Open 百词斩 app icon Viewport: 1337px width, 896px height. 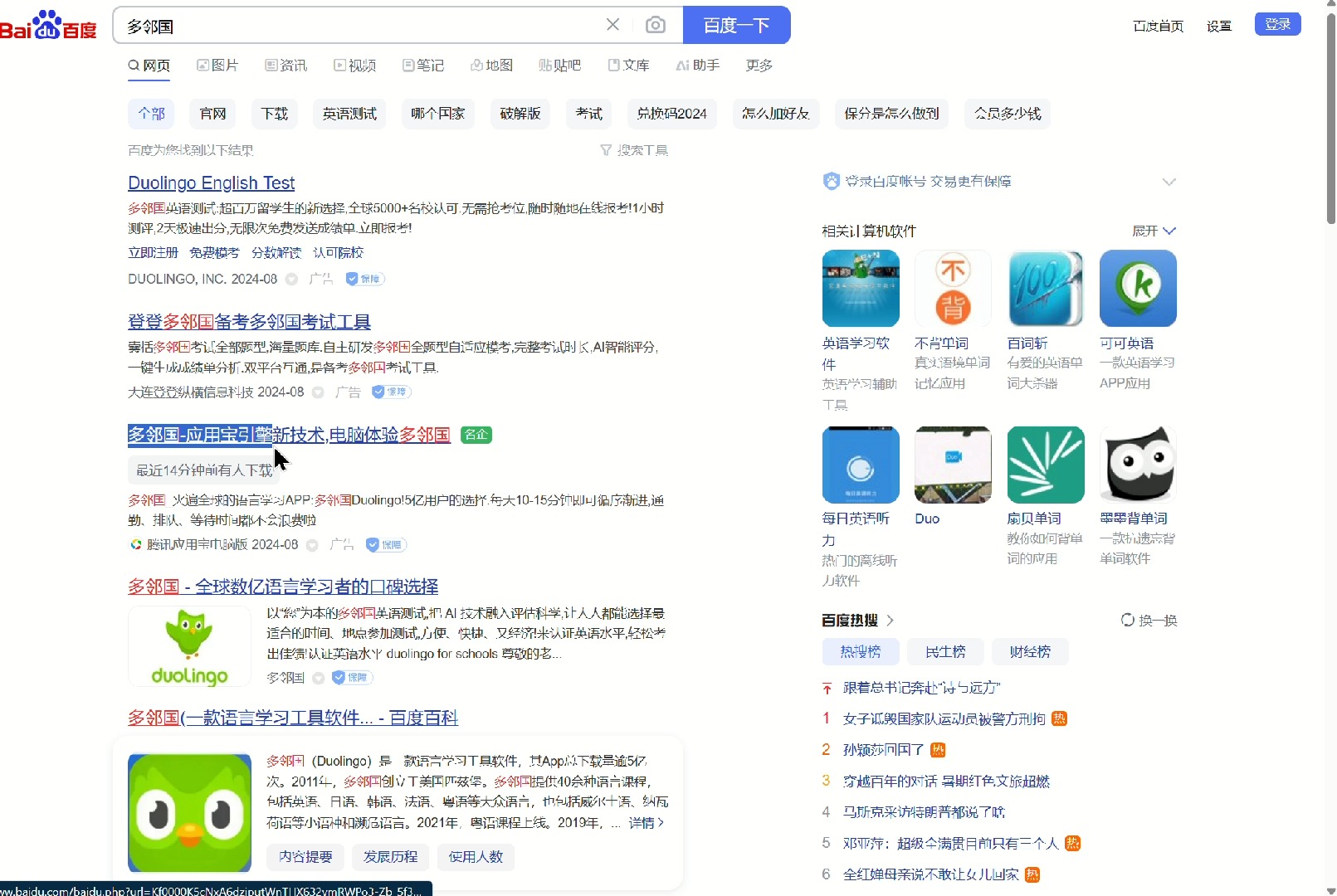click(x=1046, y=289)
